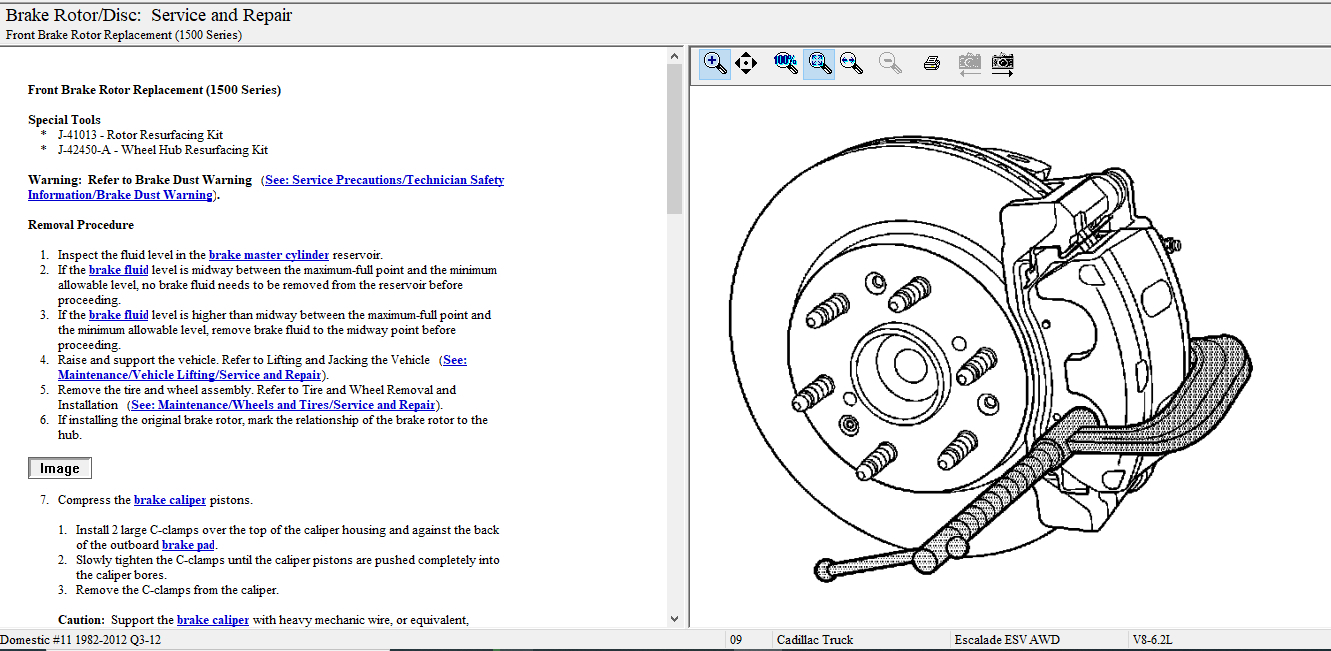Go to previous image with camera icon
Viewport: 1331px width, 651px height.
click(x=969, y=63)
